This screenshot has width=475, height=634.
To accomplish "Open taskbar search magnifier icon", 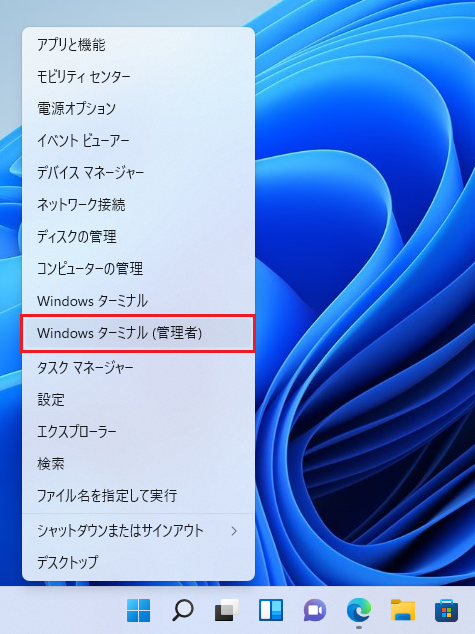I will [183, 610].
